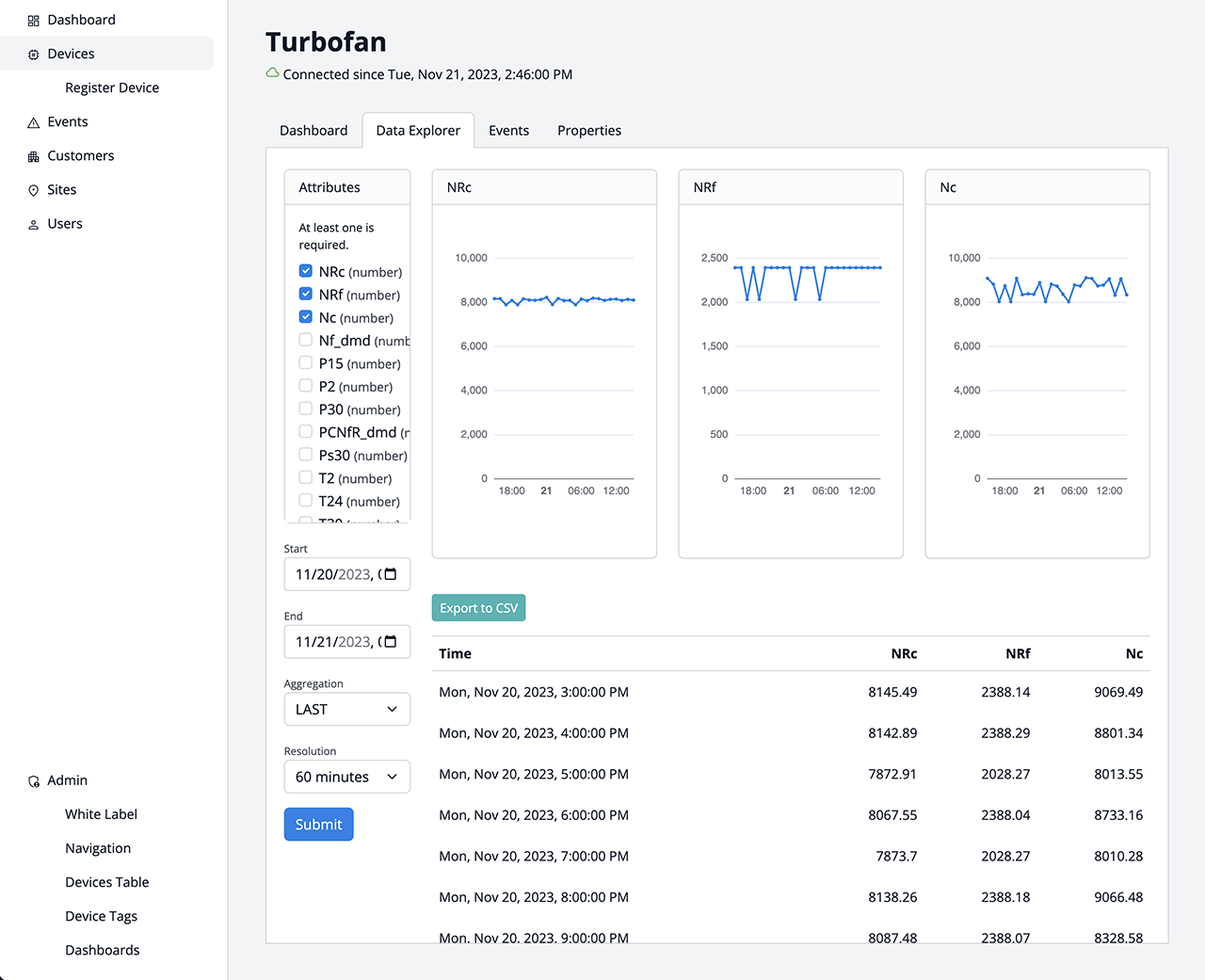Expand the Resolution 60 minutes dropdown
Screen dimensions: 1205x980
(x=346, y=777)
